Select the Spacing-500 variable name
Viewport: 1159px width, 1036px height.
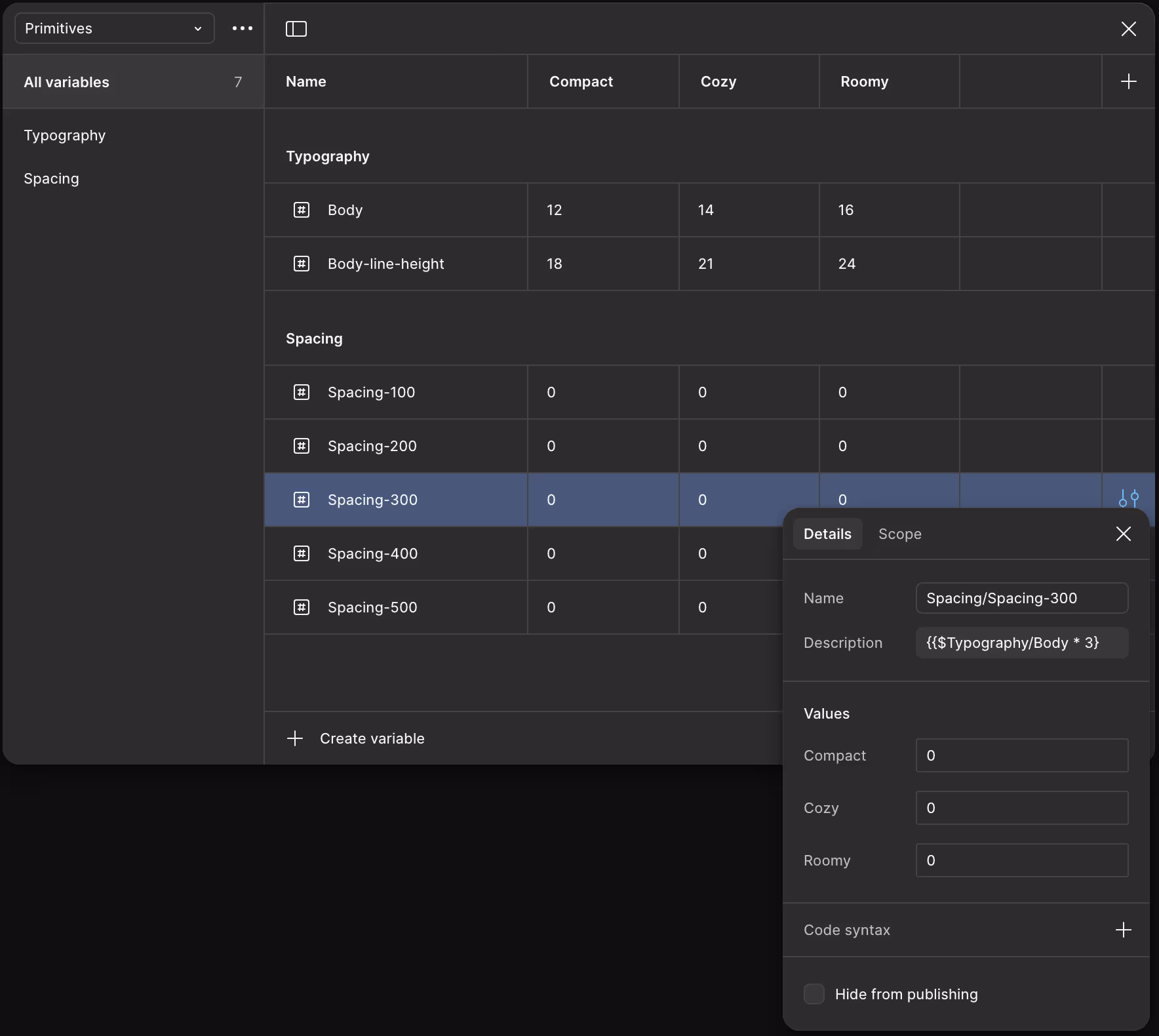tap(372, 607)
